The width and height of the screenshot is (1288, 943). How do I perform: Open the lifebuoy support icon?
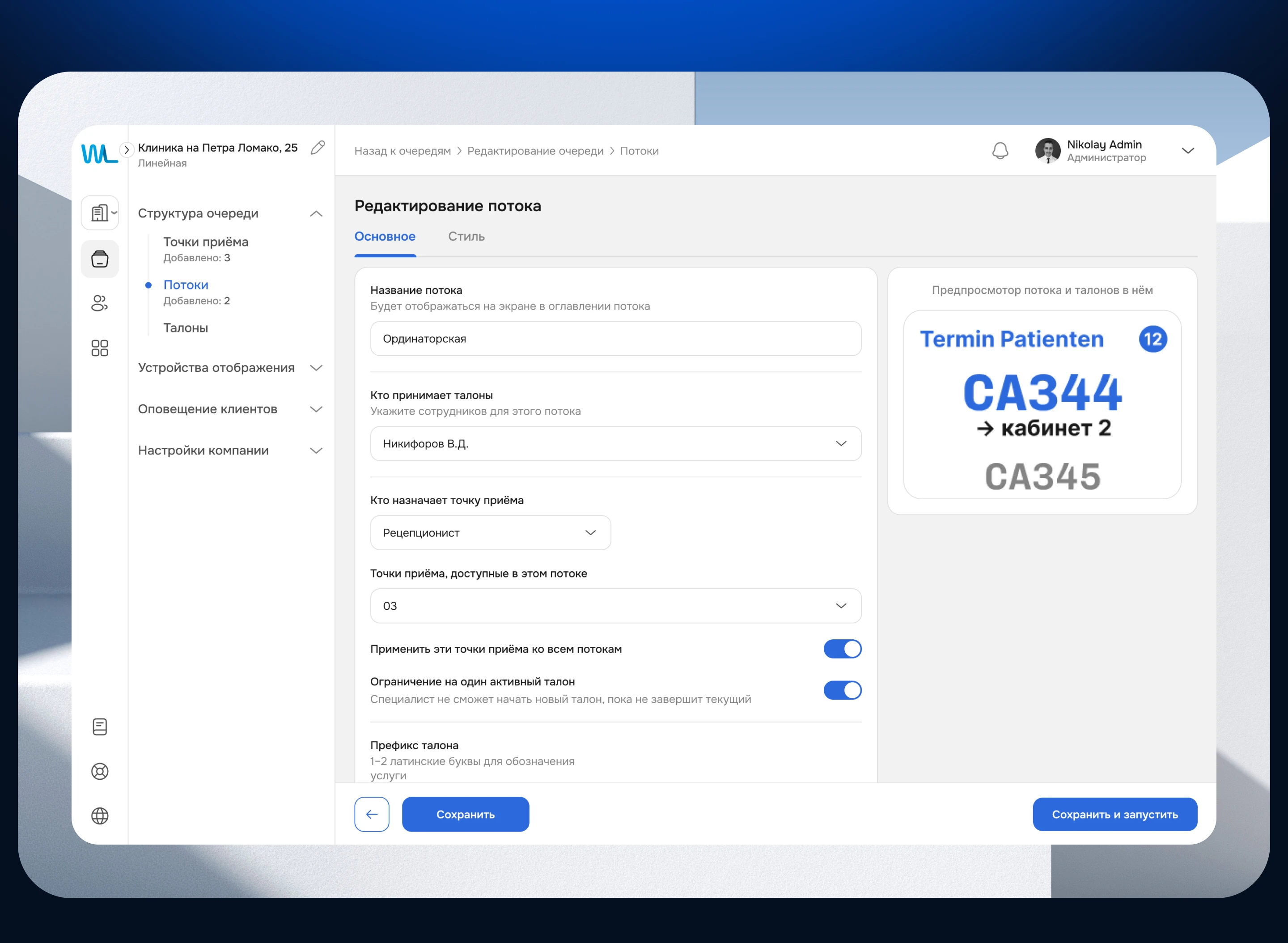[100, 771]
